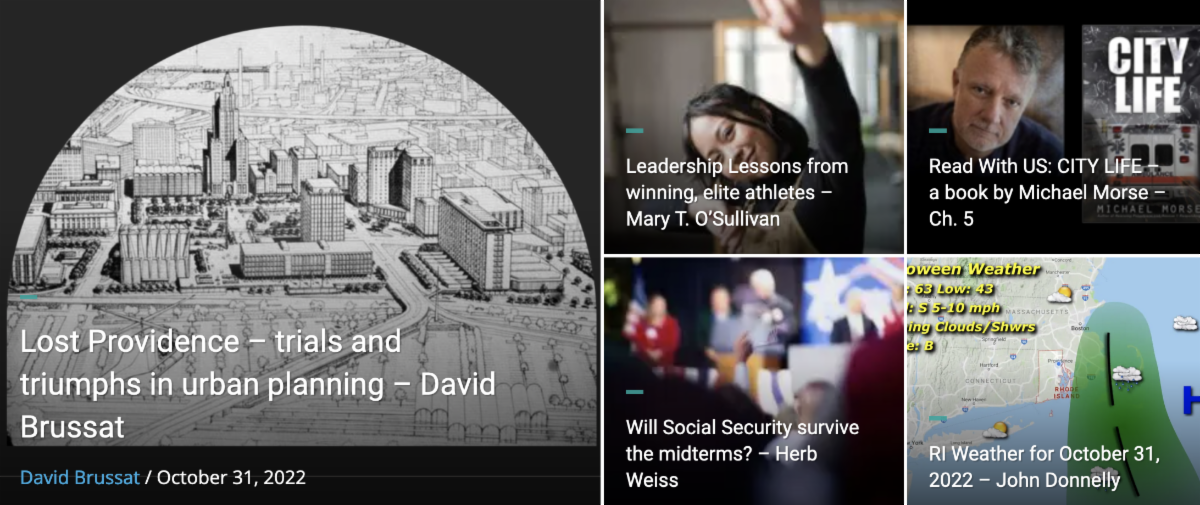This screenshot has width=1200, height=505.
Task: Select the October 31, 2022 post date
Action: (x=231, y=477)
